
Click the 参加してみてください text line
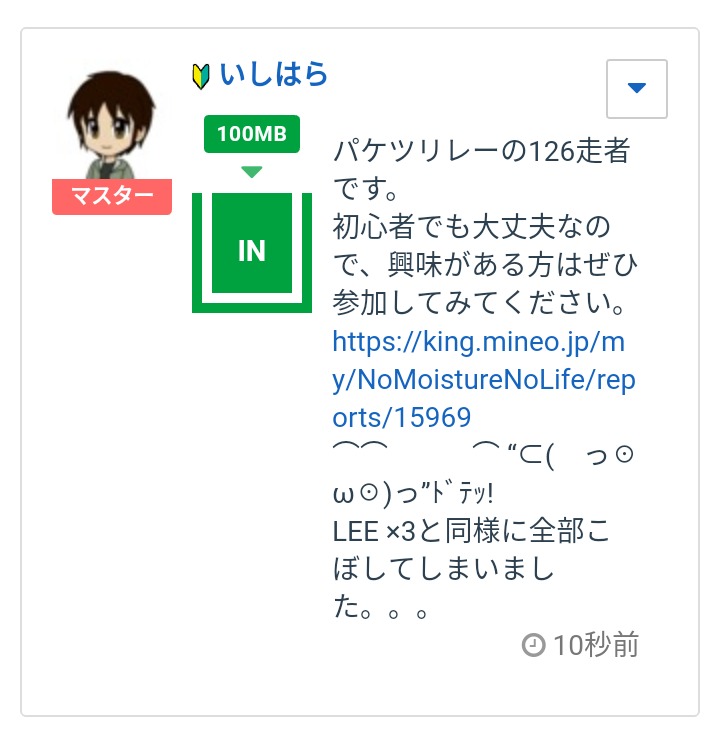(x=479, y=303)
